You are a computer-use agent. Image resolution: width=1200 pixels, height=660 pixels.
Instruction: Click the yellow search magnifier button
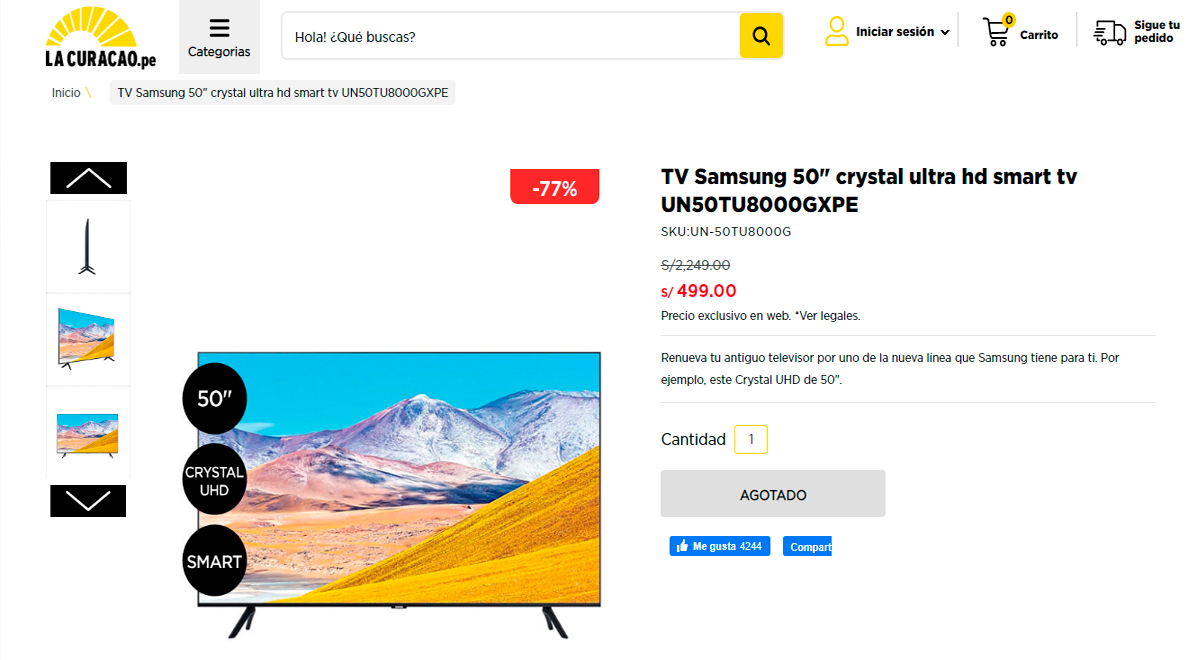click(x=761, y=36)
